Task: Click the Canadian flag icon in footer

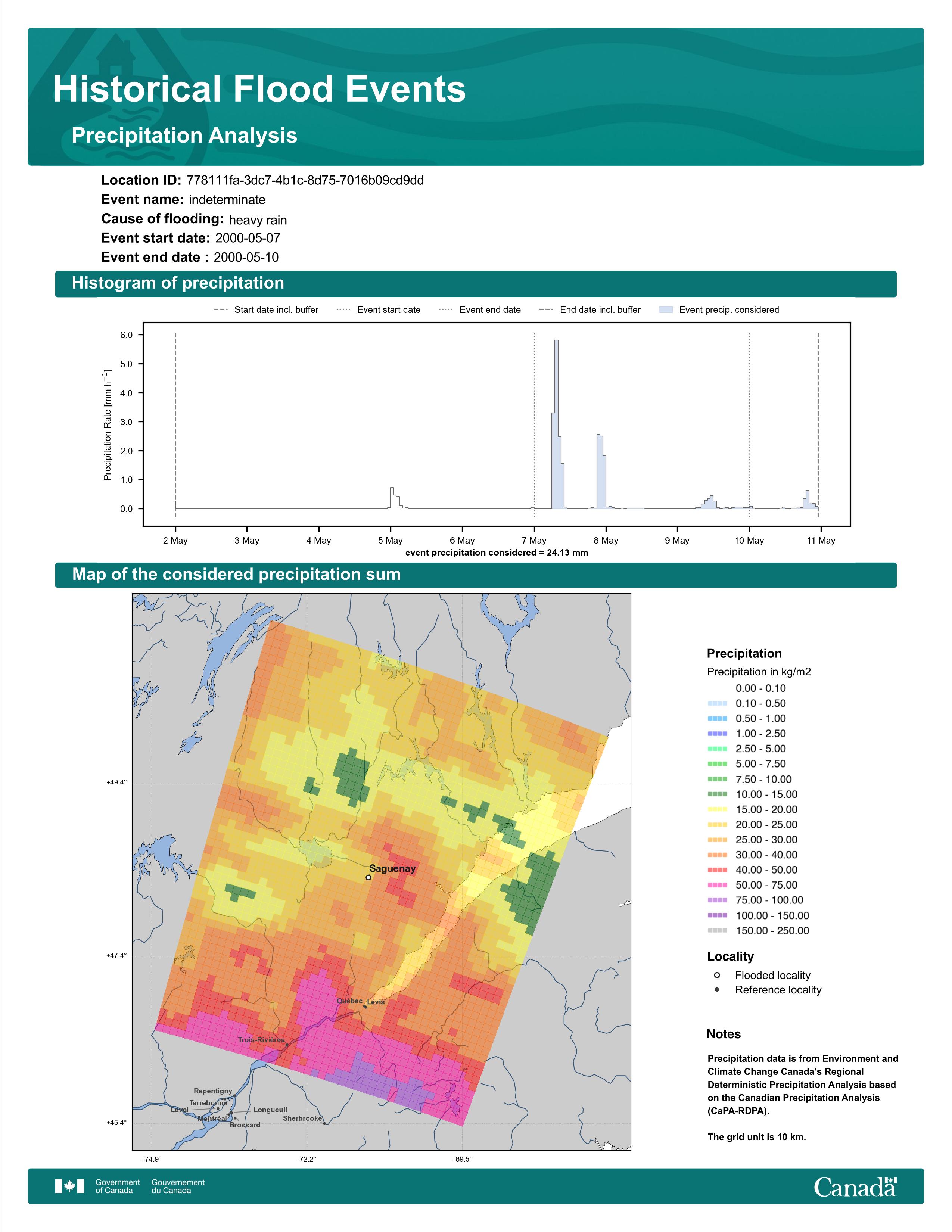Action: [69, 1186]
